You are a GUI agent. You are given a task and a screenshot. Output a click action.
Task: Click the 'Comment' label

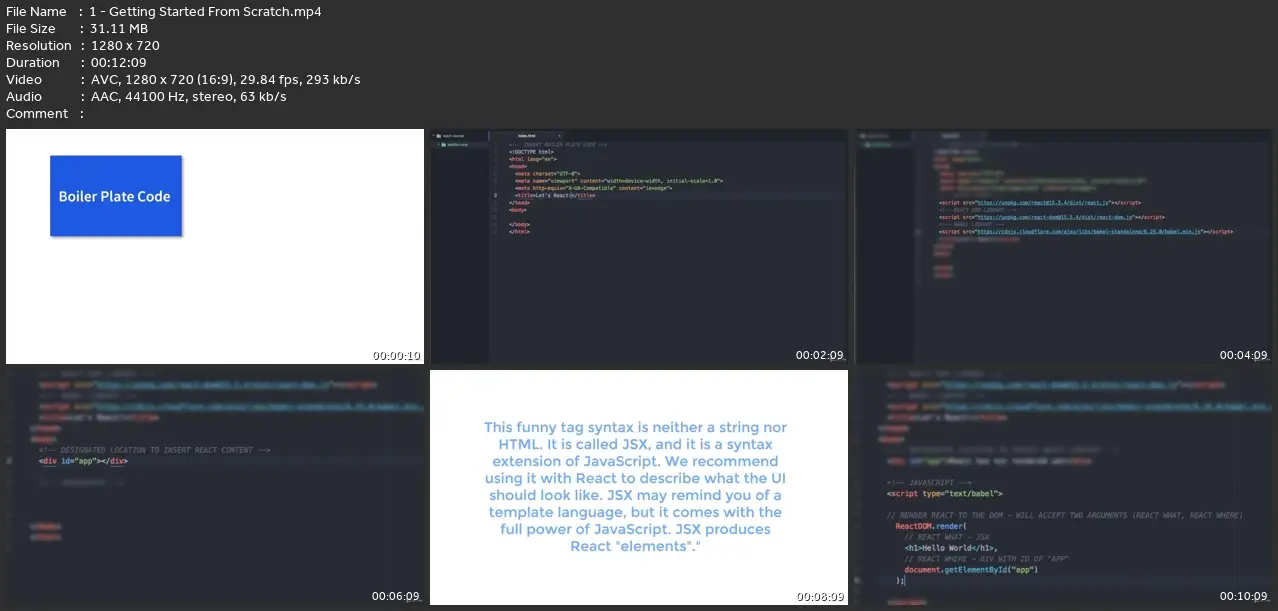point(37,113)
